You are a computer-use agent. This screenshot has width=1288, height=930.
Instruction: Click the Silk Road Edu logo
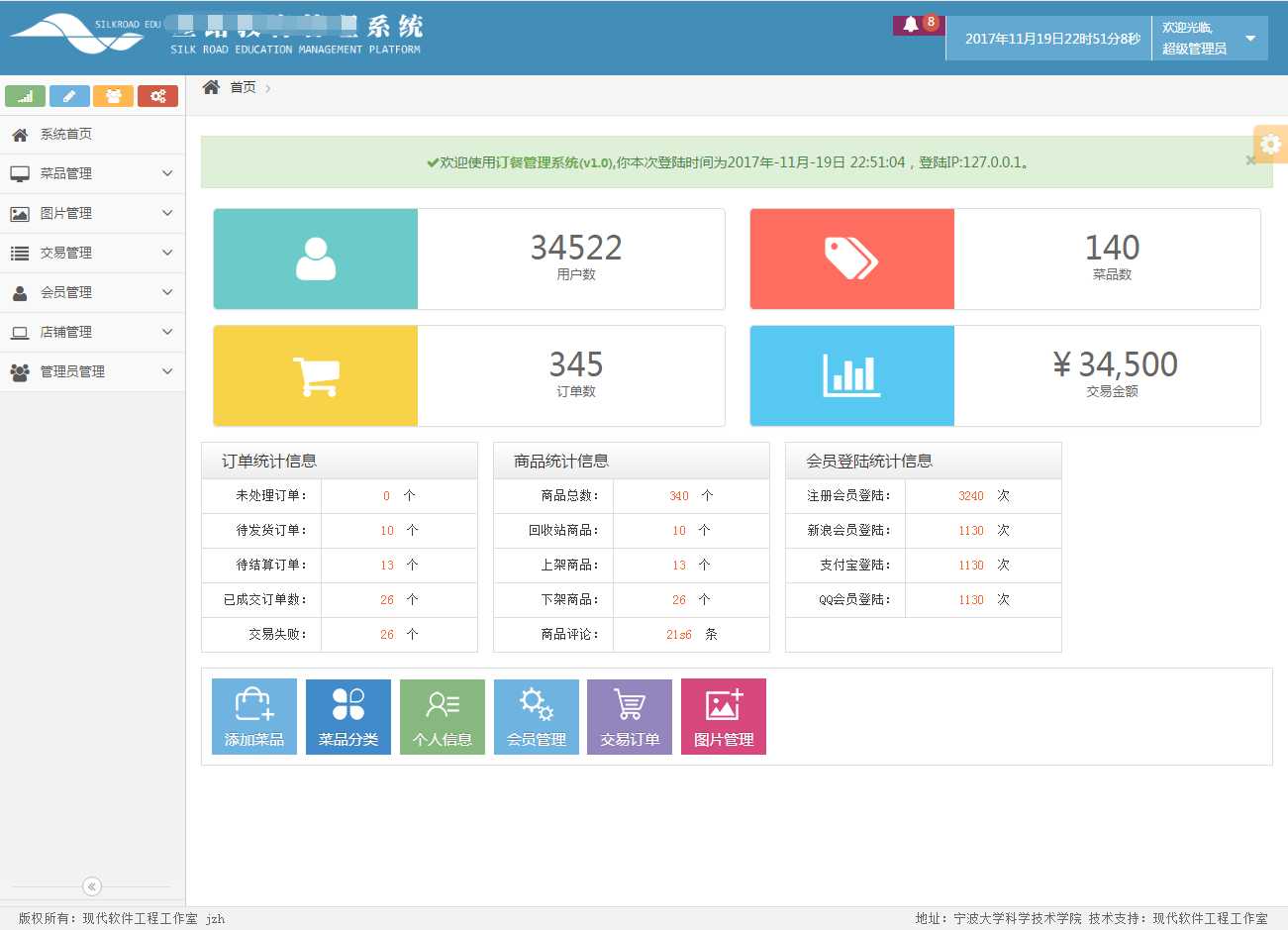(x=85, y=36)
